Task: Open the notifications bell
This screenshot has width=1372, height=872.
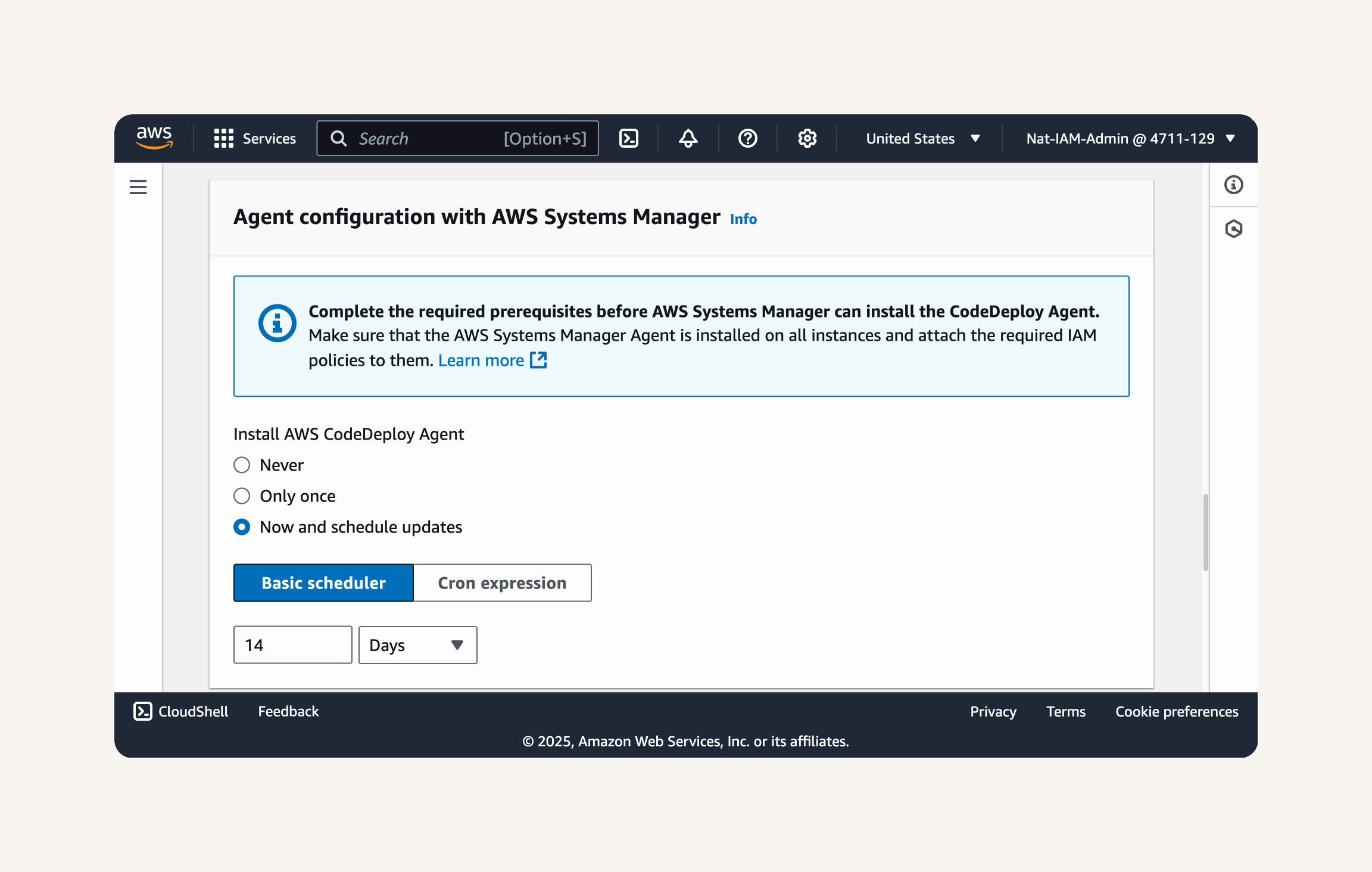Action: coord(688,138)
